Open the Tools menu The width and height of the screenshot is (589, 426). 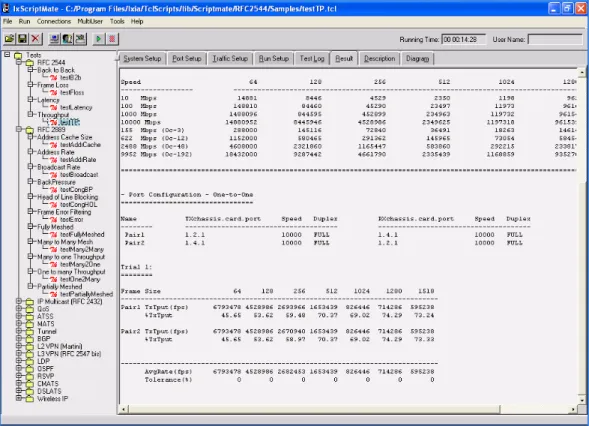click(x=117, y=21)
